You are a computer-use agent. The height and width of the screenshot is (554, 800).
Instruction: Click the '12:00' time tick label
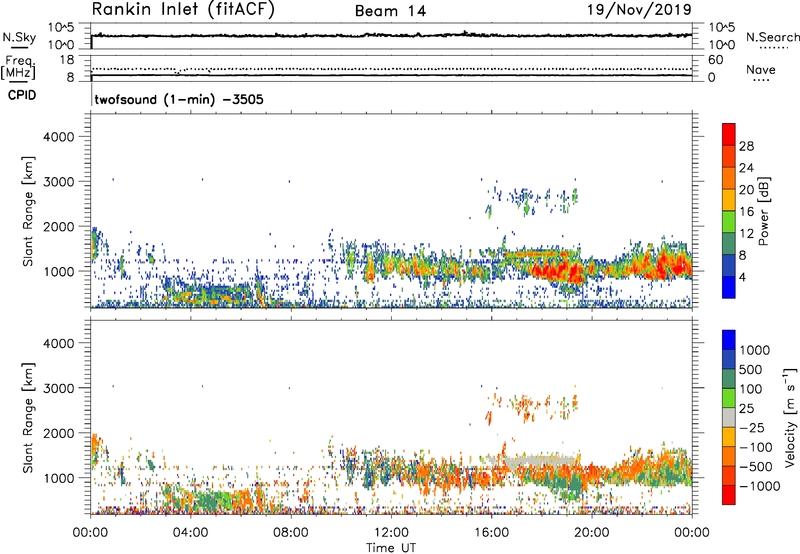click(x=391, y=533)
